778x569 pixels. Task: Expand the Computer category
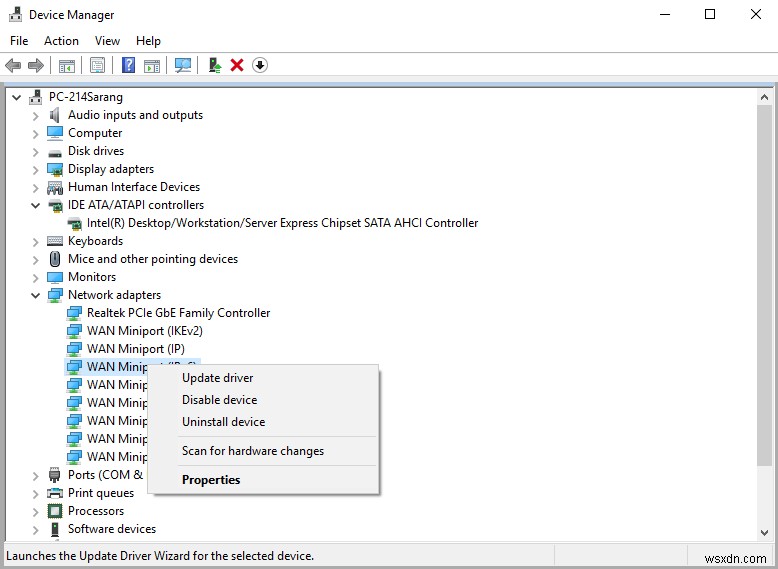(x=35, y=134)
